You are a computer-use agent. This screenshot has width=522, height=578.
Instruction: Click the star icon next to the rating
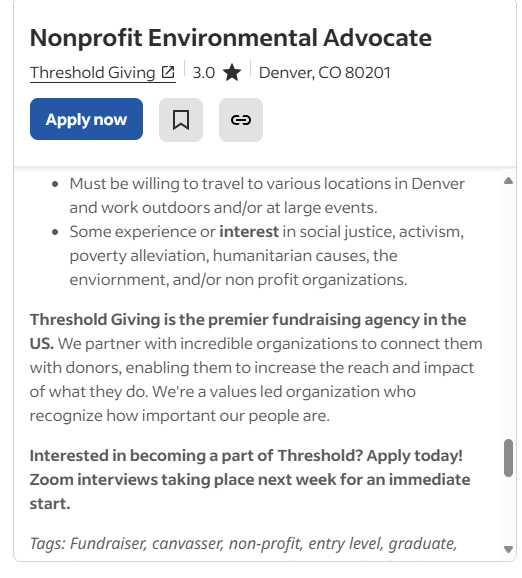[x=232, y=72]
